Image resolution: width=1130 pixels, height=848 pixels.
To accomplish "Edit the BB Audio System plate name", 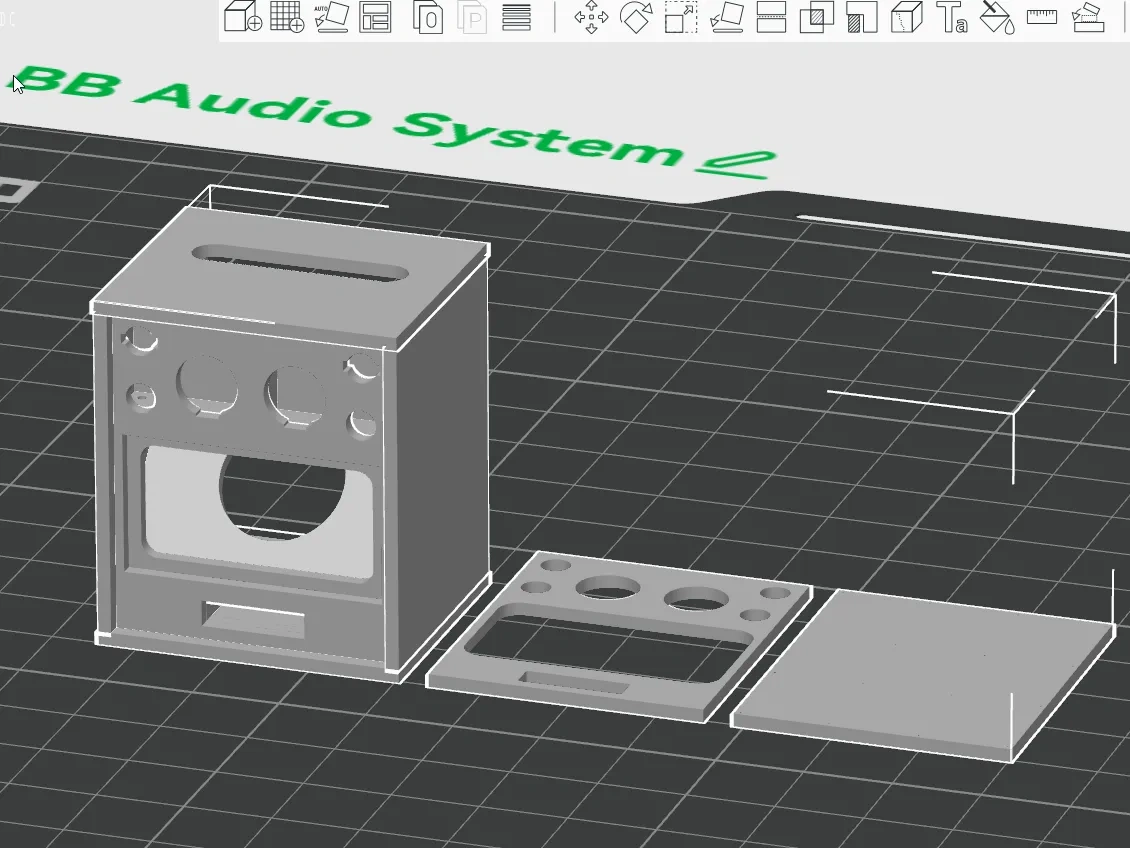I will tap(735, 165).
